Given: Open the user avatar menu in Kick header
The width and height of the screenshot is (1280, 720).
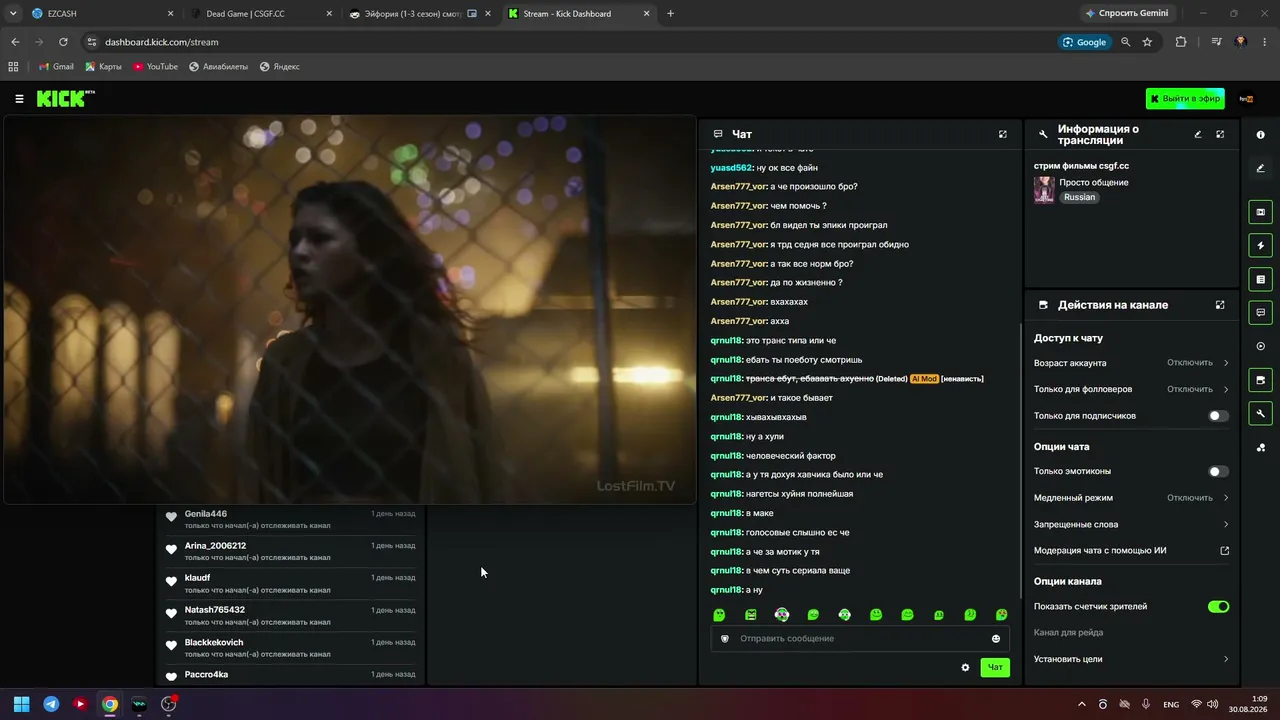Looking at the screenshot, I should (x=1246, y=99).
